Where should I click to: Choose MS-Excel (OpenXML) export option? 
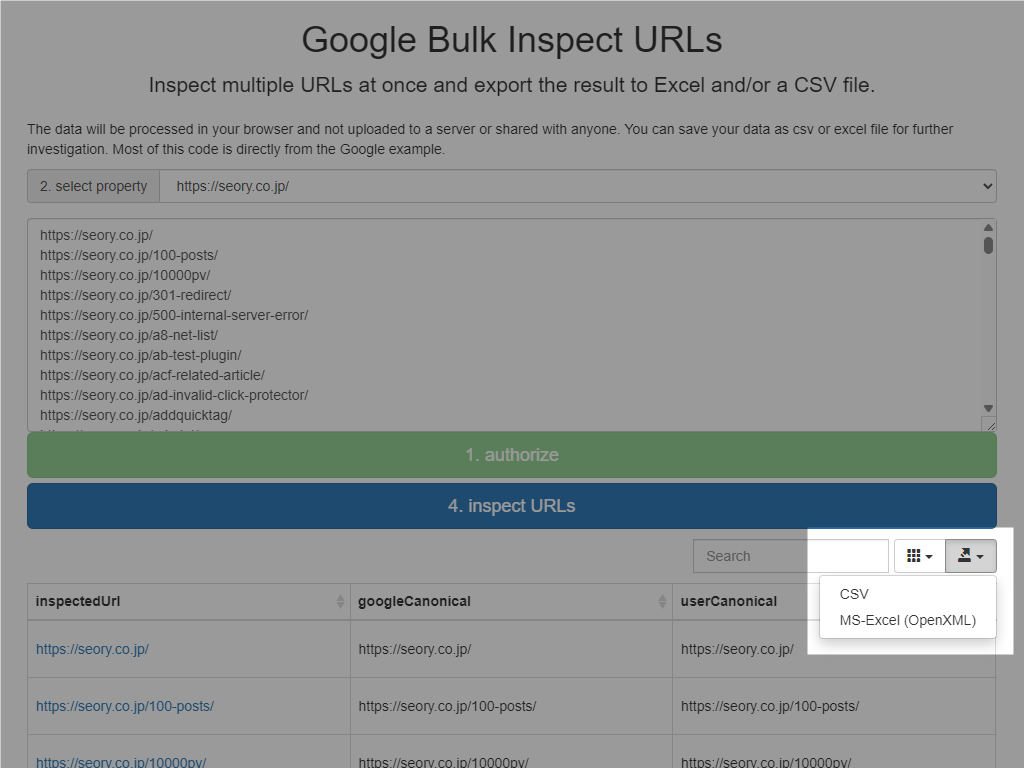908,620
